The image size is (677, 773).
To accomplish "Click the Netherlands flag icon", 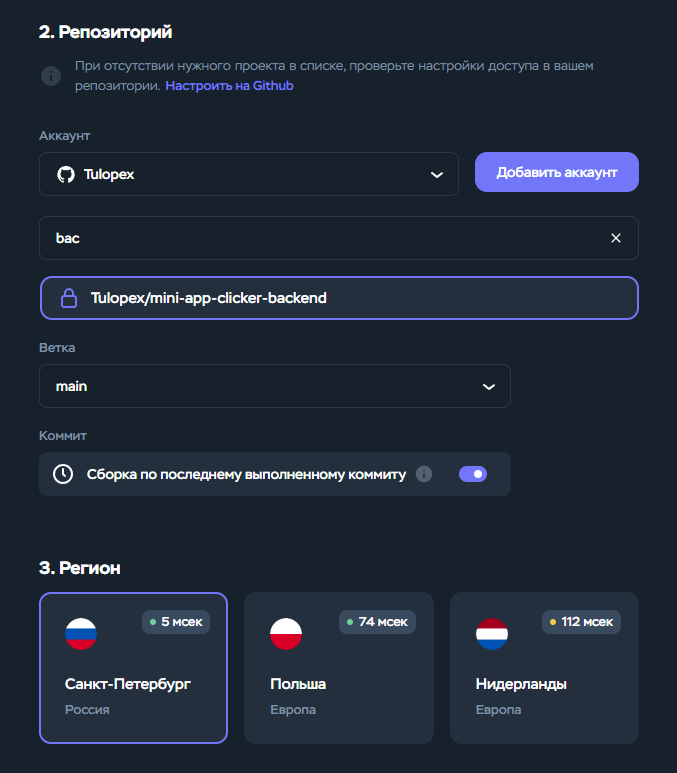I will click(x=492, y=633).
